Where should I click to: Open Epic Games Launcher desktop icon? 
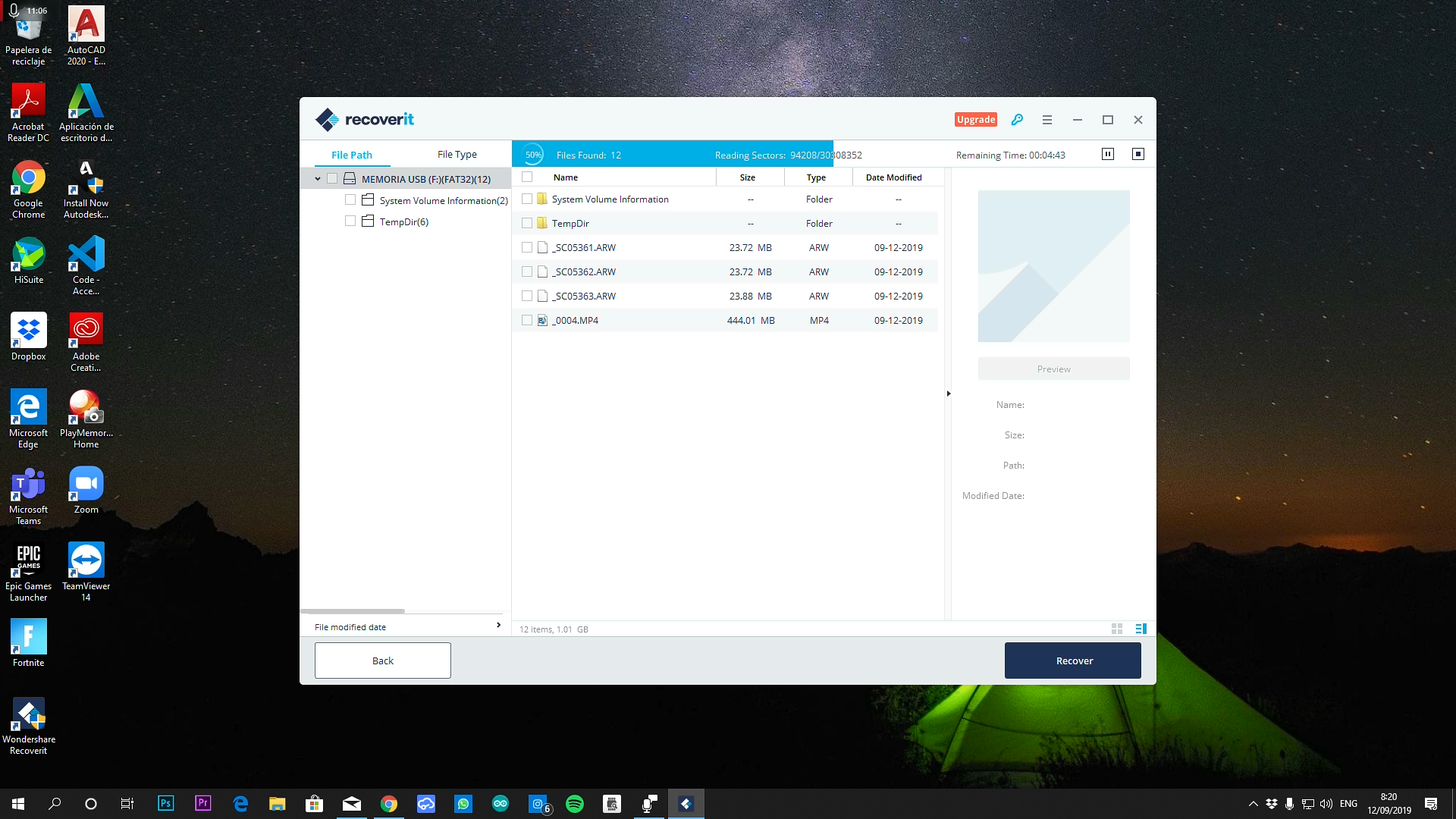(28, 573)
